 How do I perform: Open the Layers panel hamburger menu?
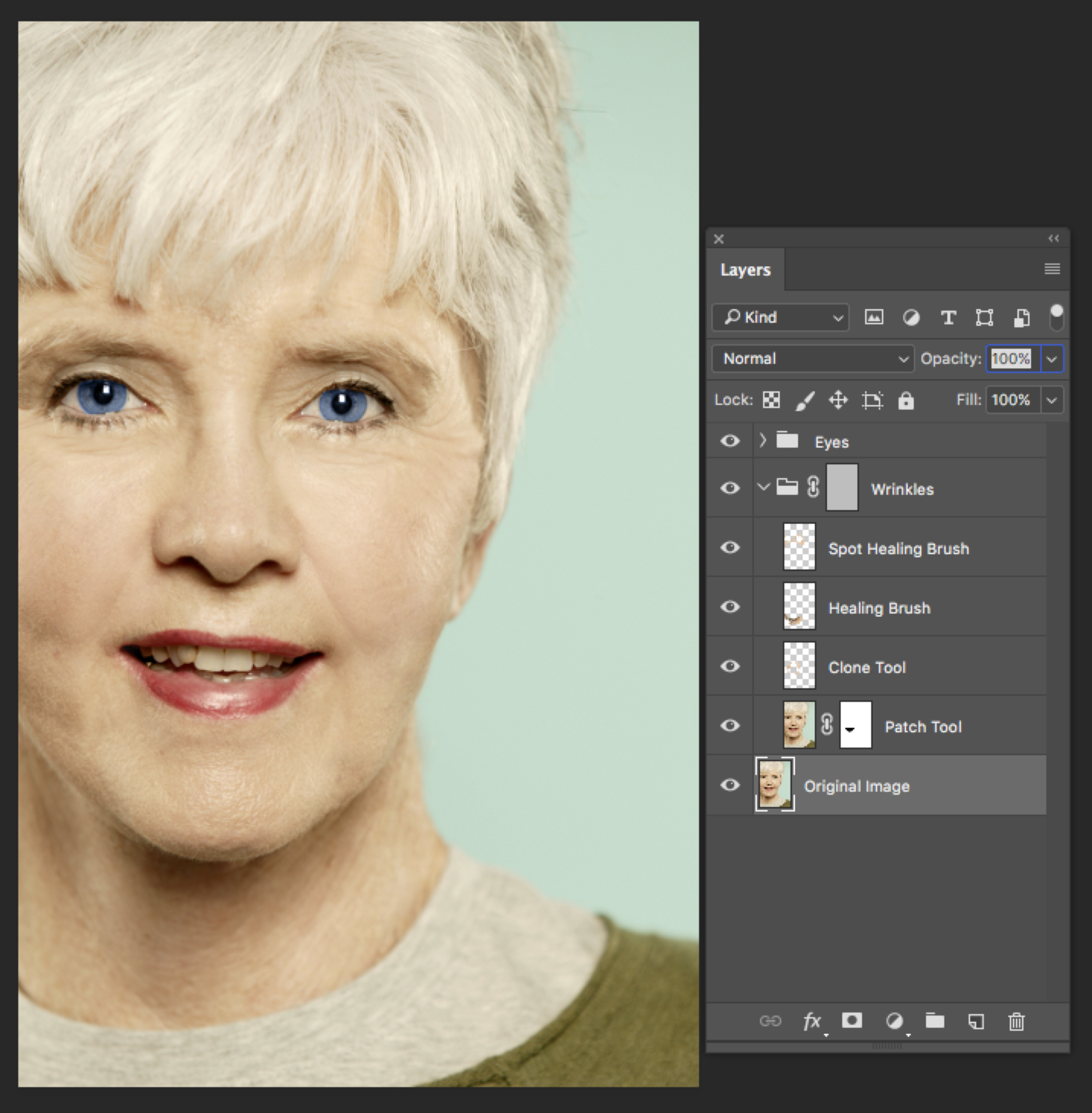pos(1052,268)
